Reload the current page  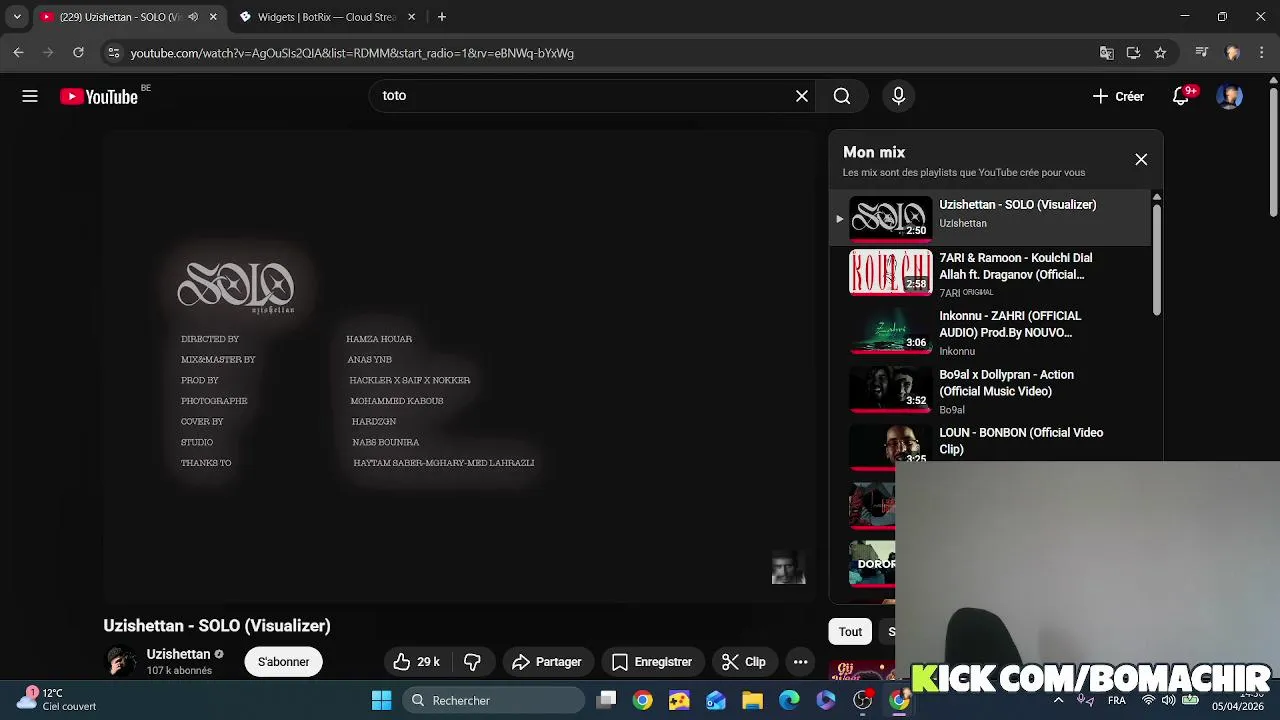(x=78, y=53)
